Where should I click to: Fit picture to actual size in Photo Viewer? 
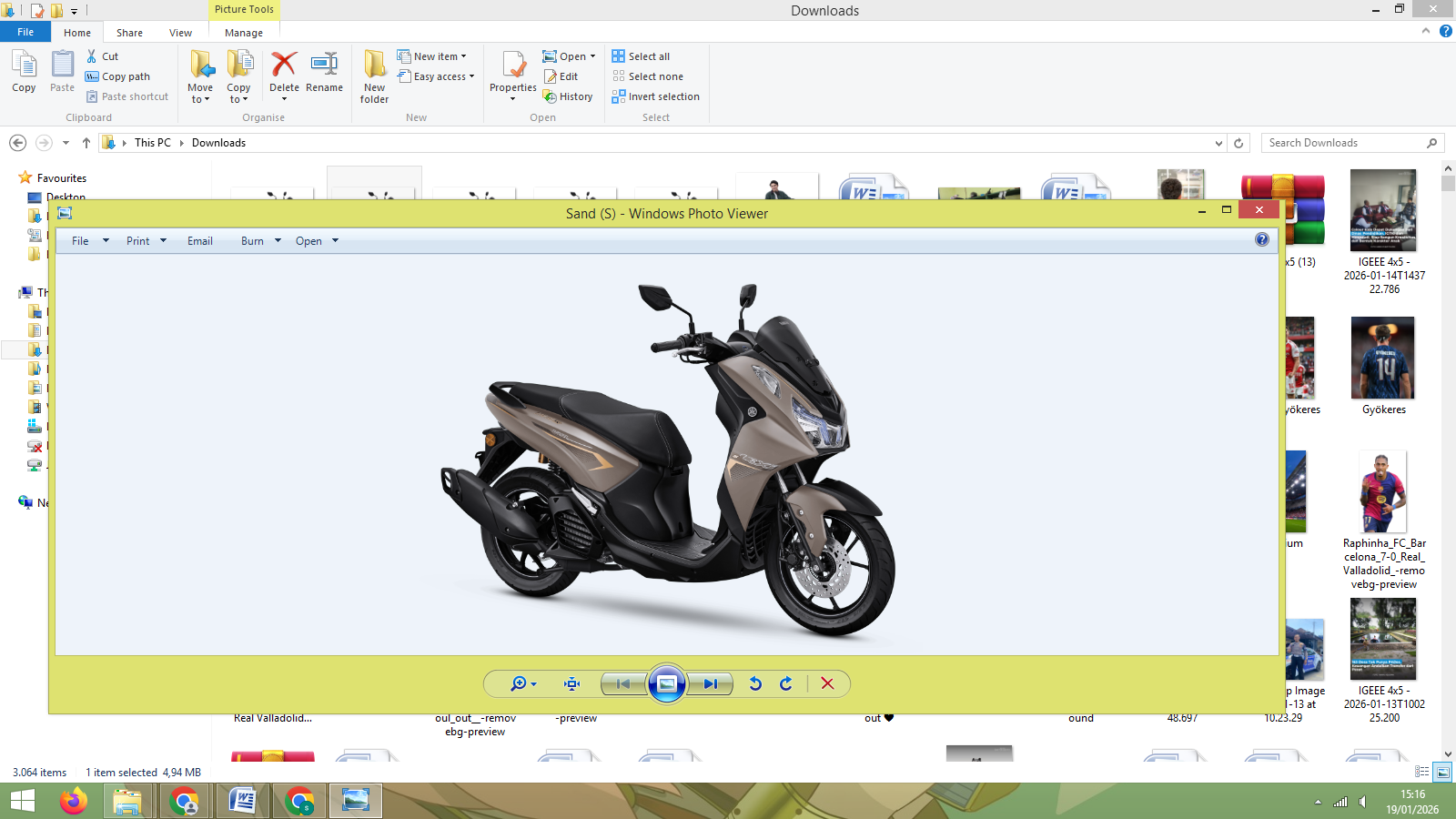tap(571, 683)
